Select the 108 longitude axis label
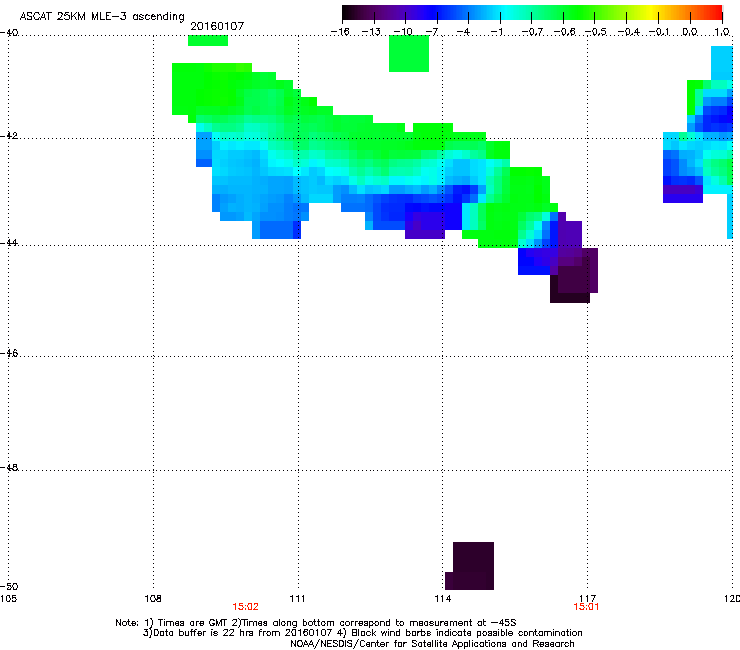Image resolution: width=740 pixels, height=650 pixels. (153, 599)
